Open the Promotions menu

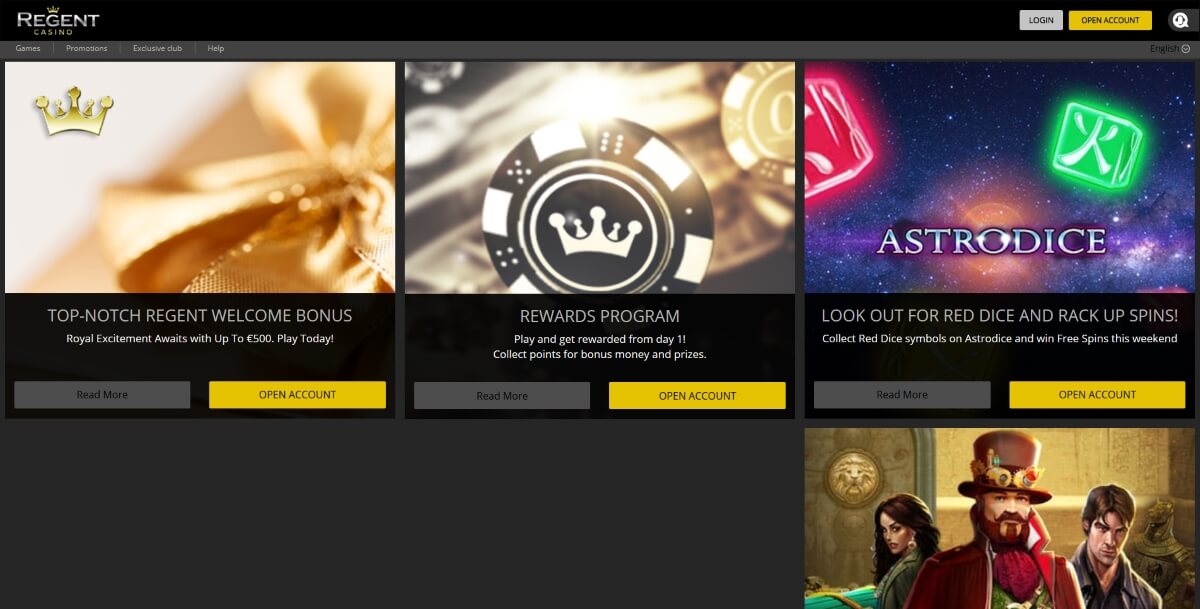click(87, 48)
